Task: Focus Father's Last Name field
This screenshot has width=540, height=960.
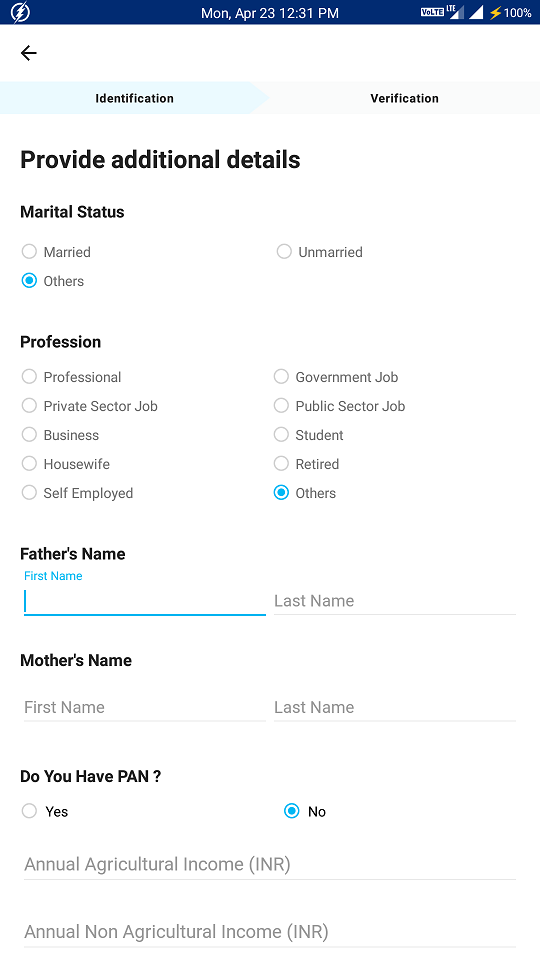Action: point(395,601)
